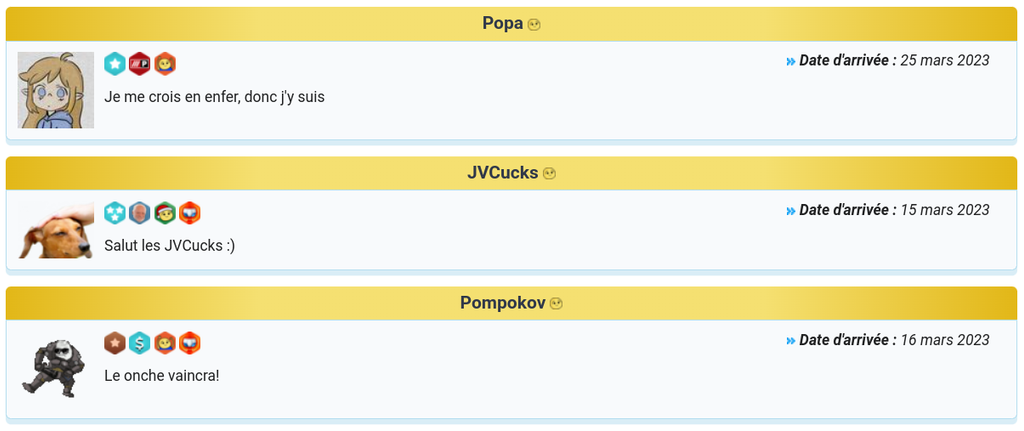The width and height of the screenshot is (1024, 431).
Task: Click JVCucks' Santa hat smiley badge
Action: point(165,213)
